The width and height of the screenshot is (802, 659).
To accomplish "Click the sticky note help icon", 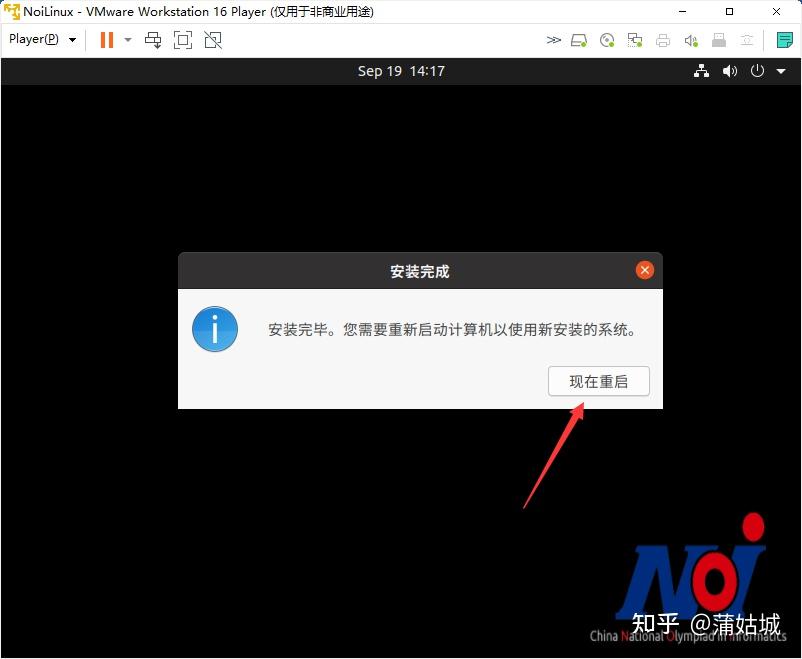I will 786,40.
